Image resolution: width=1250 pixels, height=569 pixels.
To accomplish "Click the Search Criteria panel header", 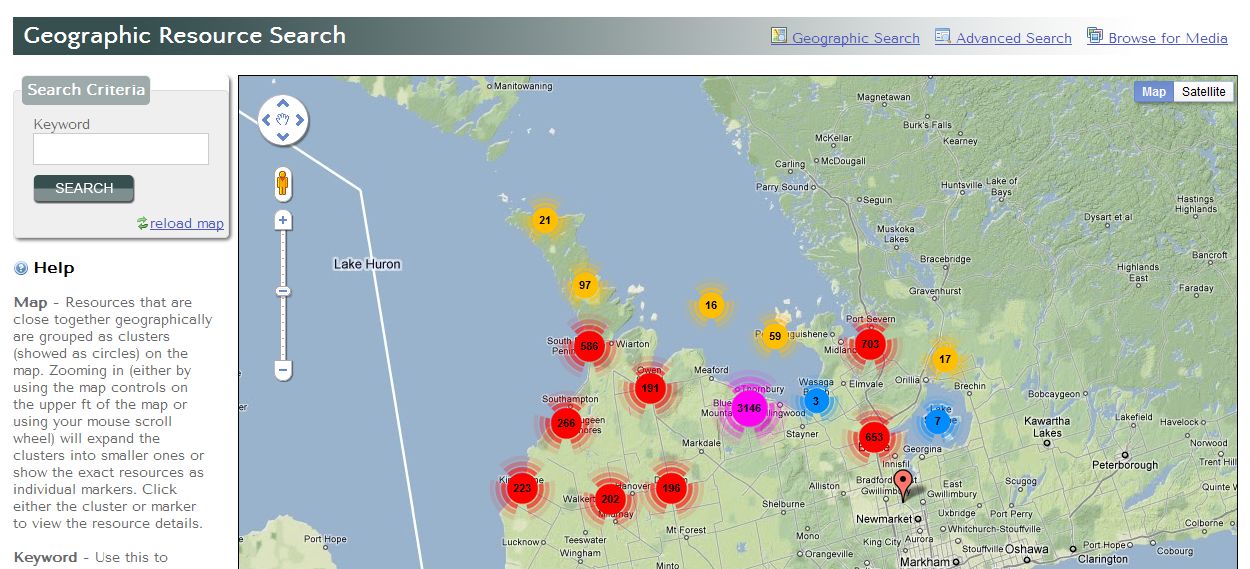I will coord(86,90).
